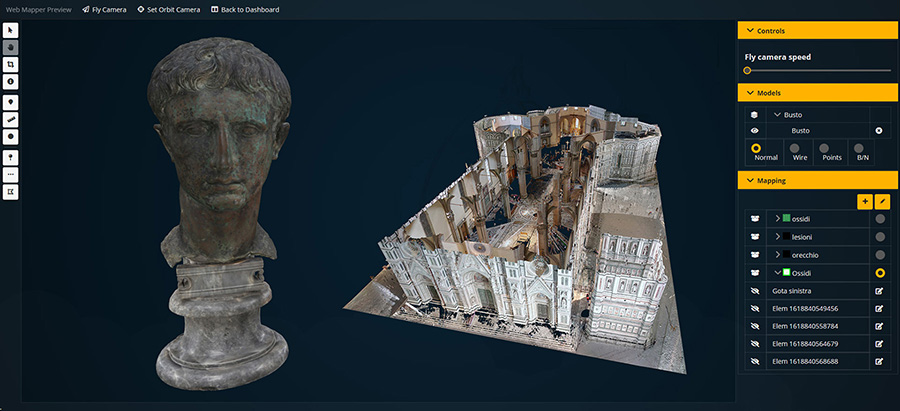Viewport: 900px width, 411px height.
Task: Click the Busto model cube icon
Action: pyautogui.click(x=755, y=115)
